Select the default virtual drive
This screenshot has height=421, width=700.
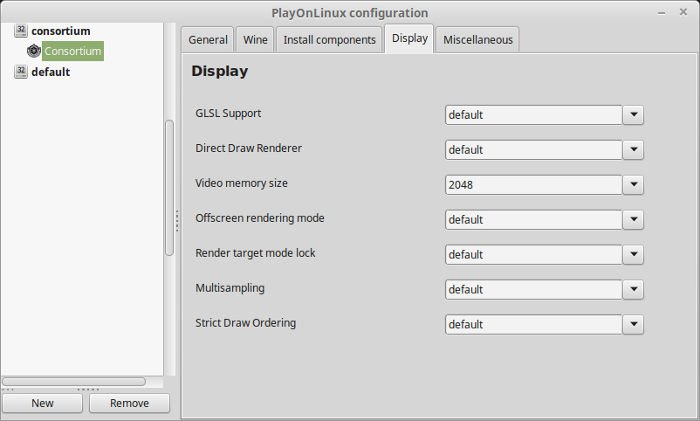[x=50, y=72]
